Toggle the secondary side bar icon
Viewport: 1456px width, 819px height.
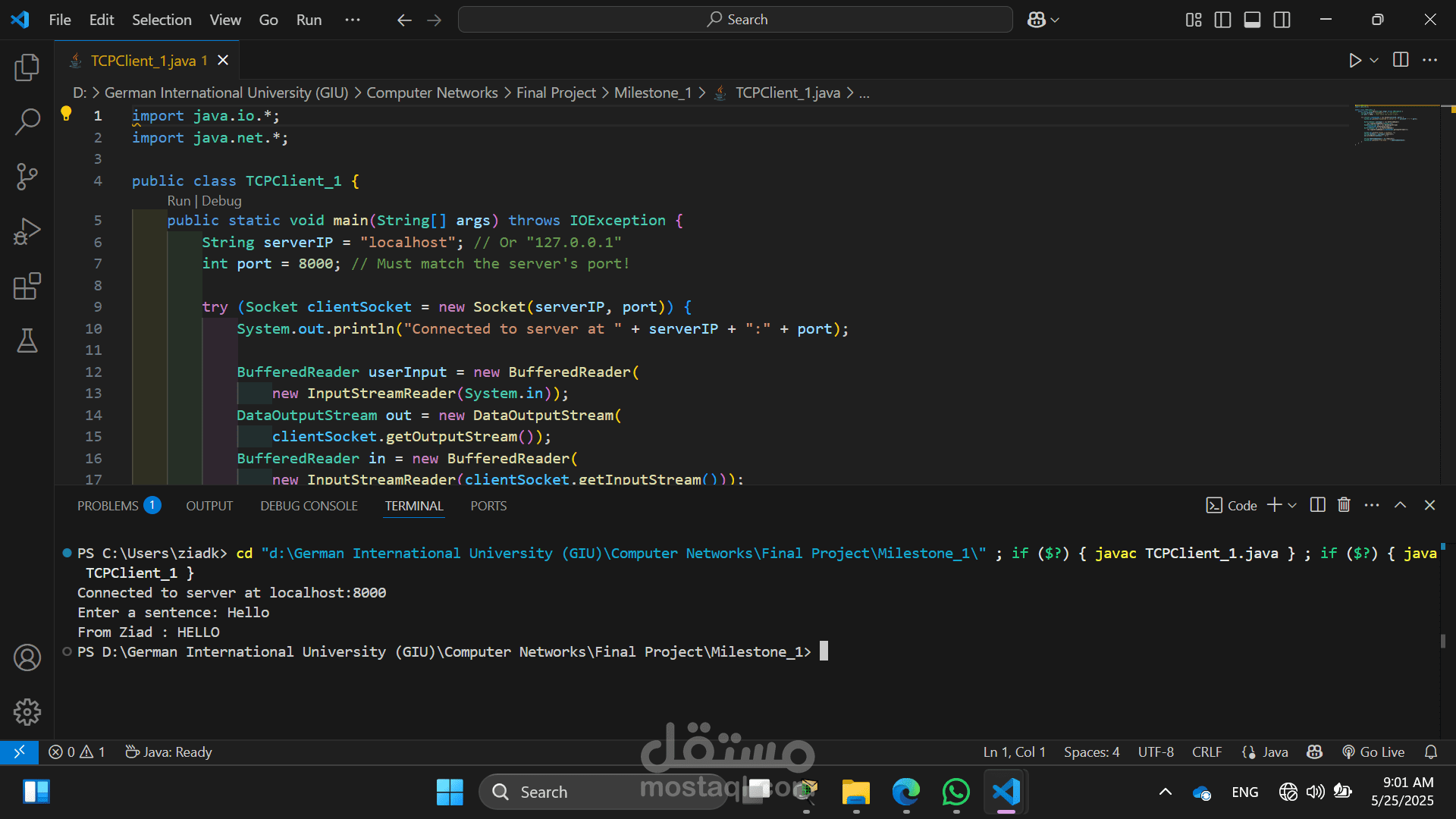(x=1282, y=20)
